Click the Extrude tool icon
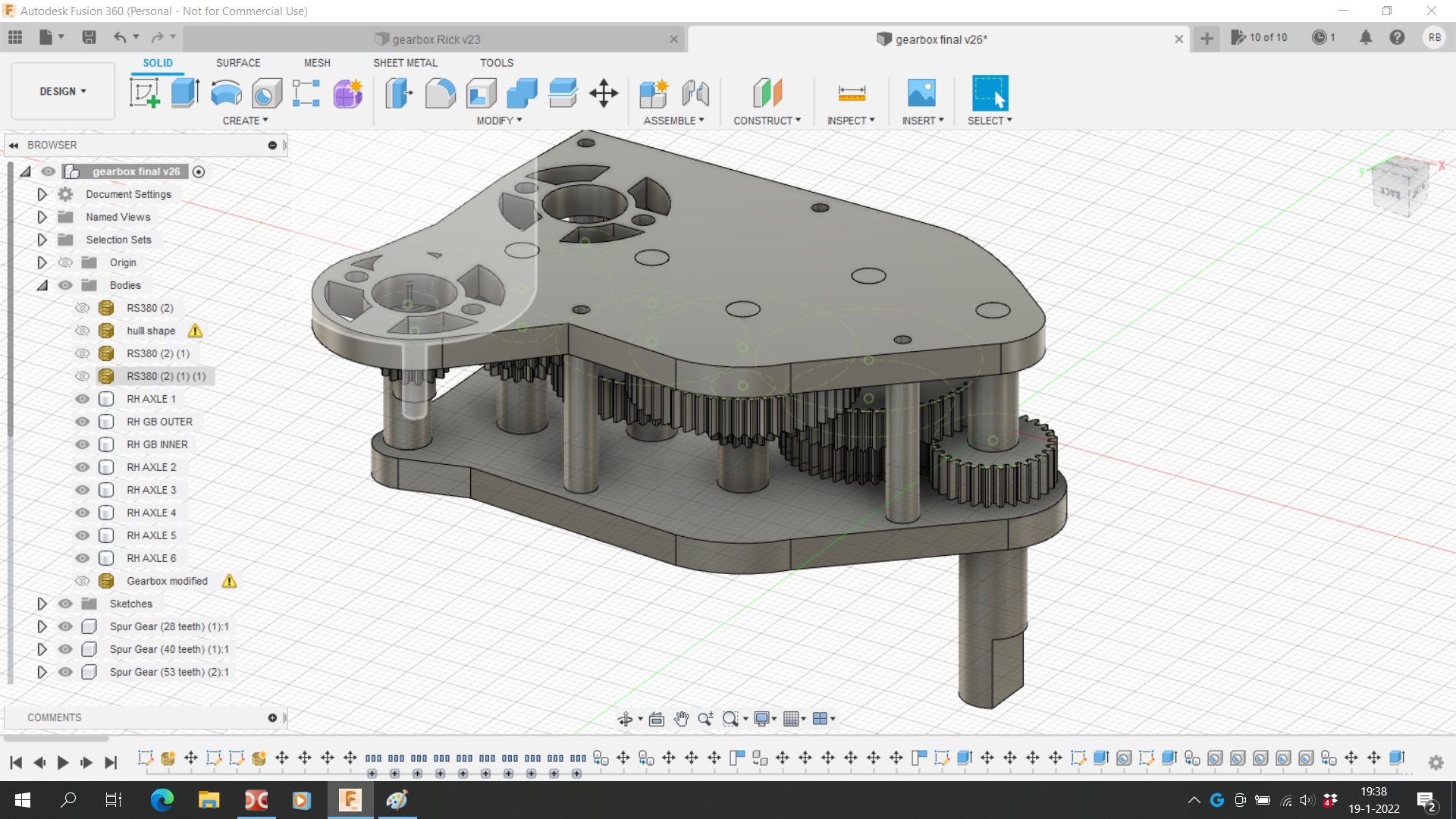 point(185,93)
